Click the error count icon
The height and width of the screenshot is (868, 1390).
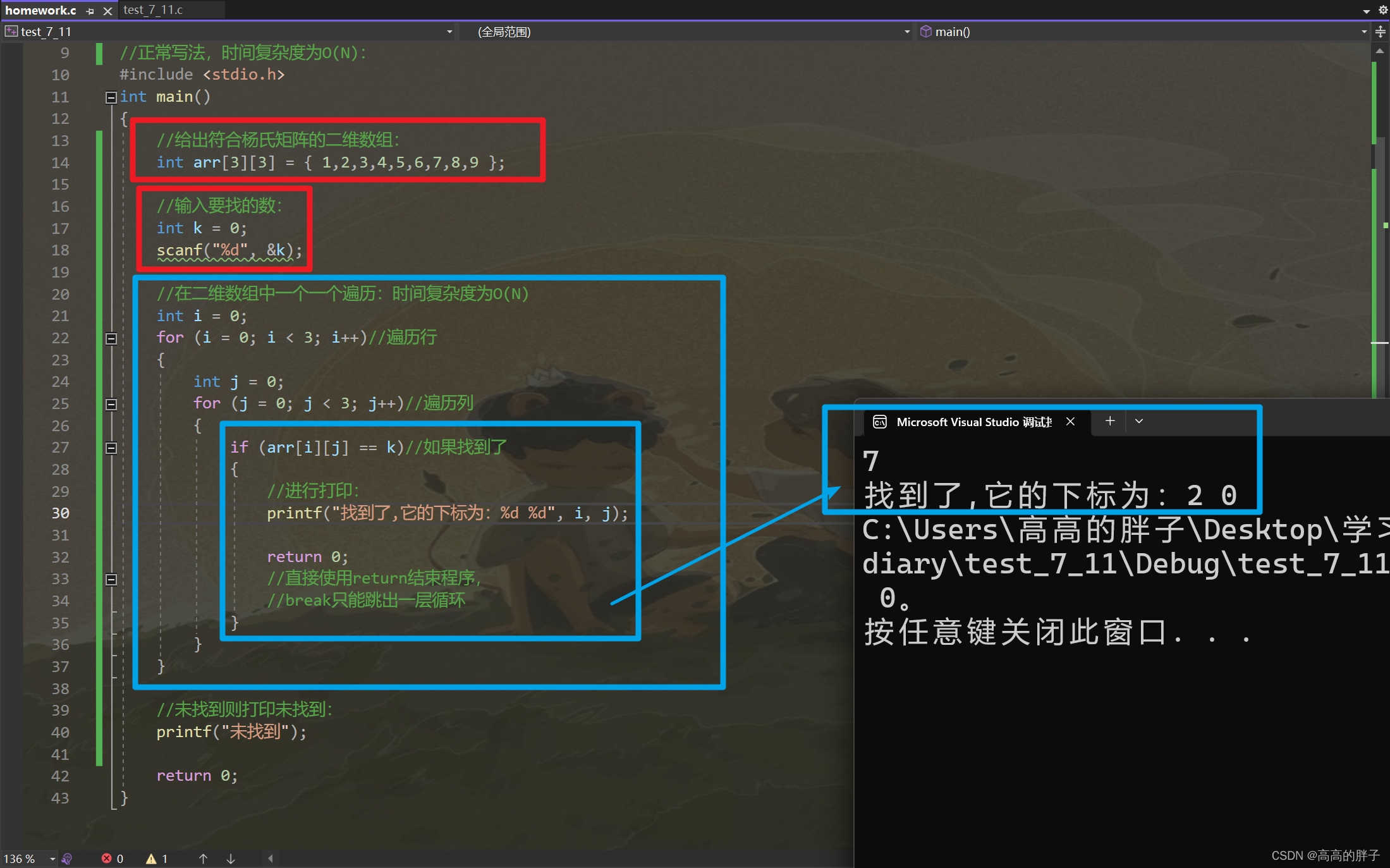point(107,859)
